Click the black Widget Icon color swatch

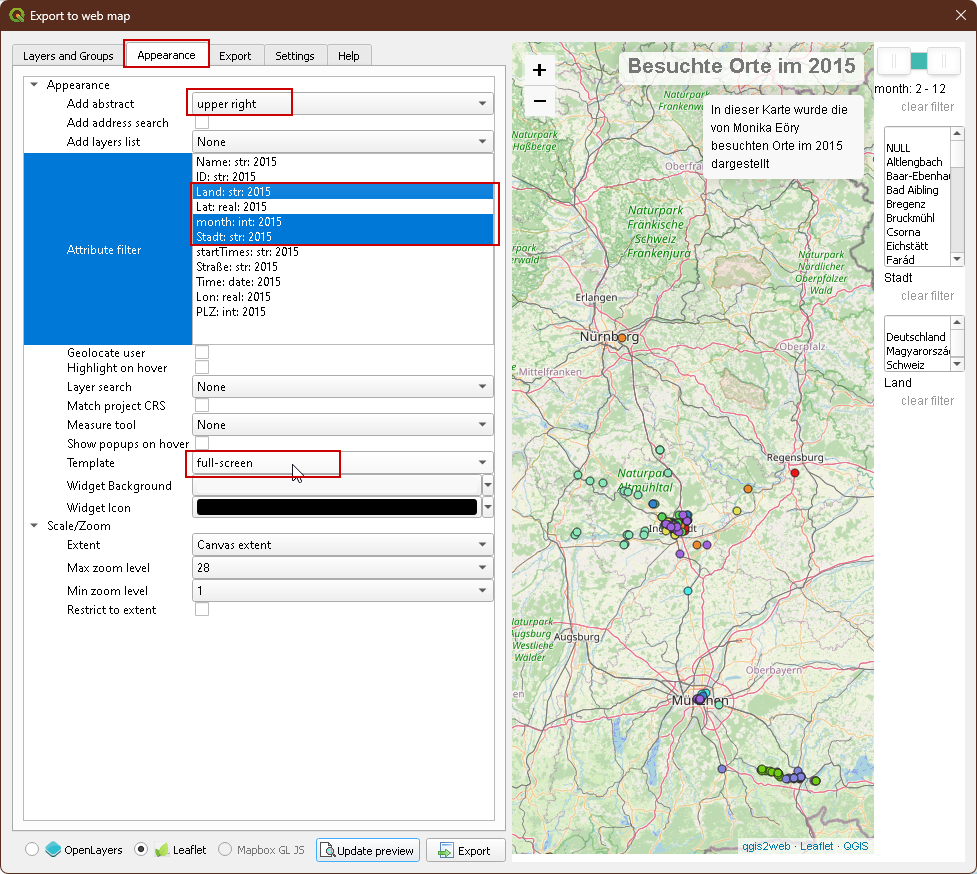click(x=337, y=507)
